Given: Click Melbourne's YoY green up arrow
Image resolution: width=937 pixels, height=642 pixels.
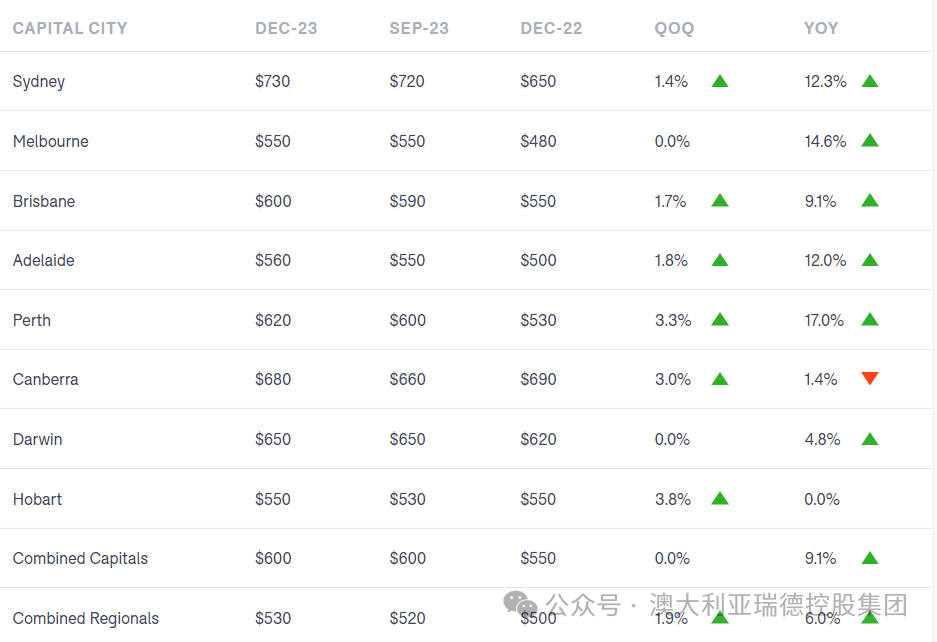Looking at the screenshot, I should [x=870, y=141].
